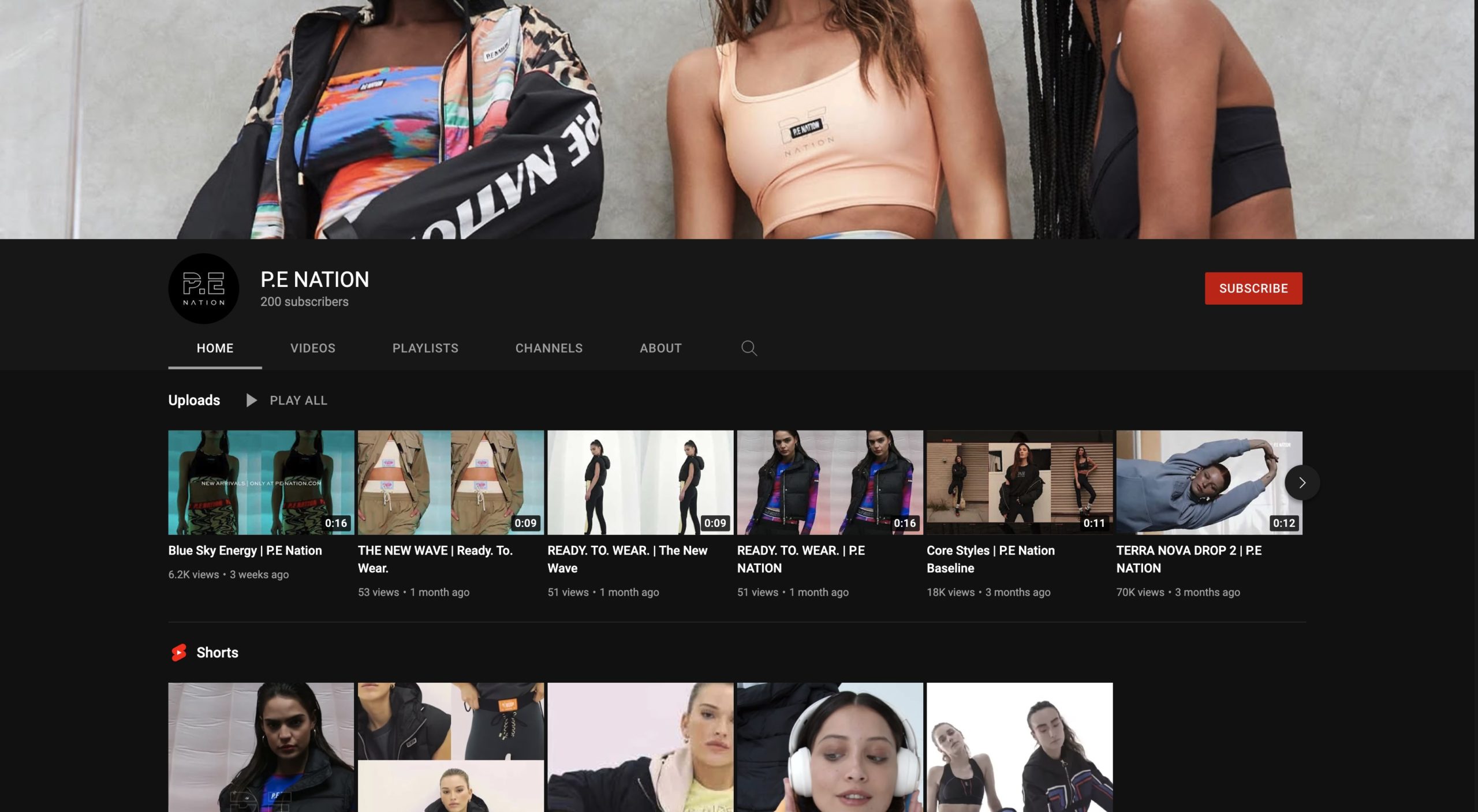The width and height of the screenshot is (1478, 812).
Task: Click '53 views • 1 month ago' text
Action: coord(413,592)
